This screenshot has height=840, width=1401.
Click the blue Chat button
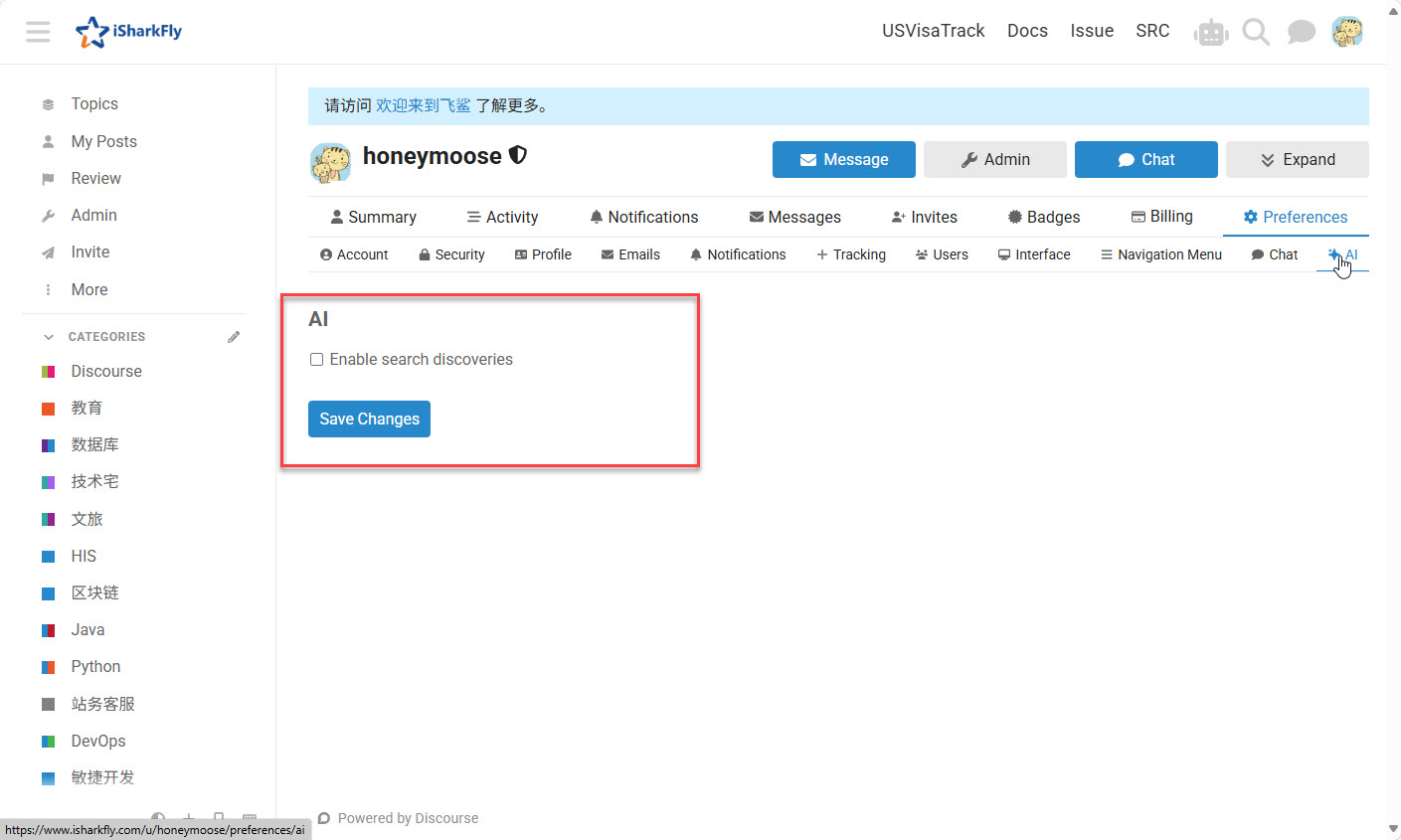(1146, 159)
